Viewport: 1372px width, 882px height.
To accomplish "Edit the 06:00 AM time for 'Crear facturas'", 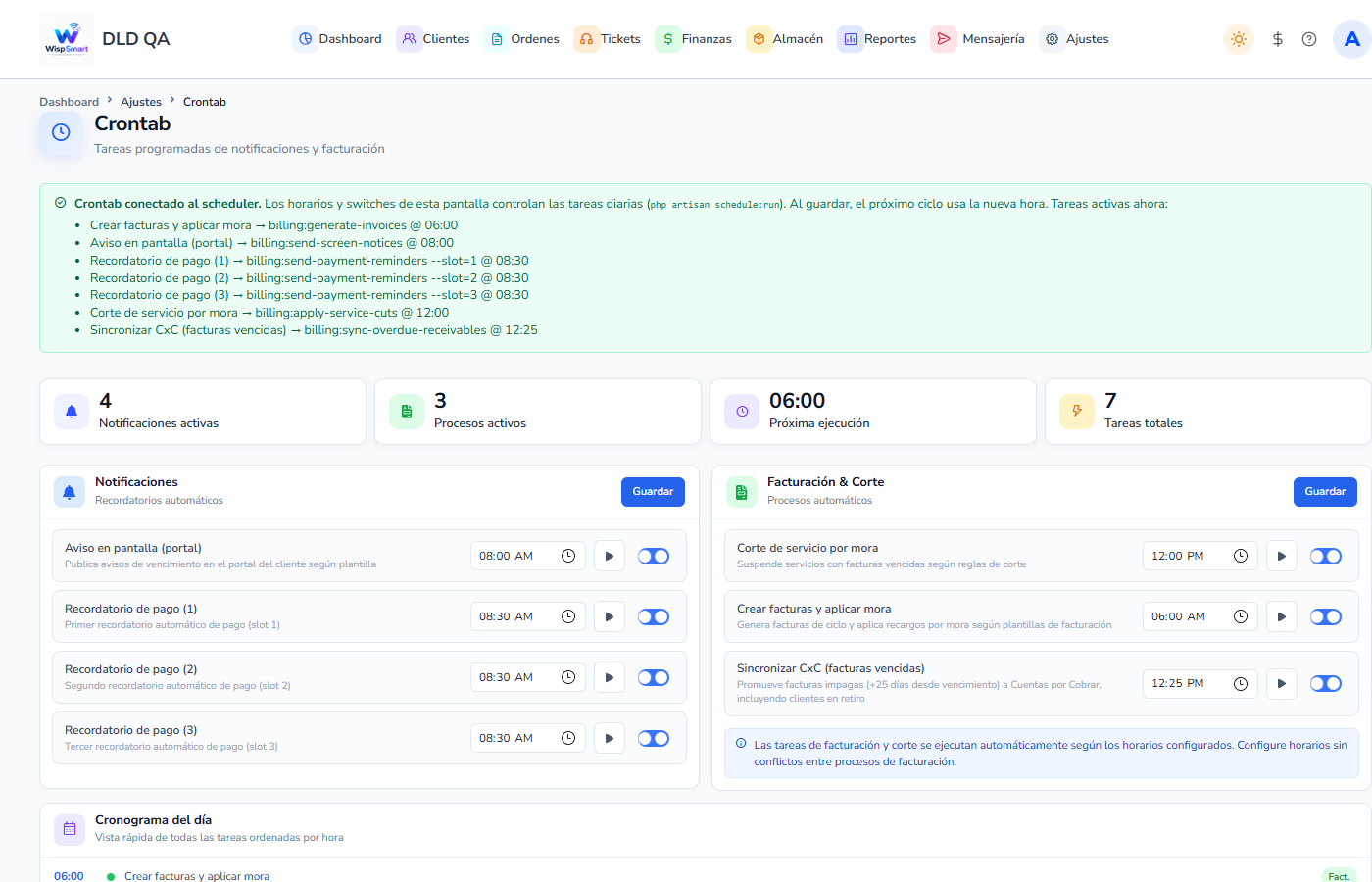I will [x=1200, y=616].
